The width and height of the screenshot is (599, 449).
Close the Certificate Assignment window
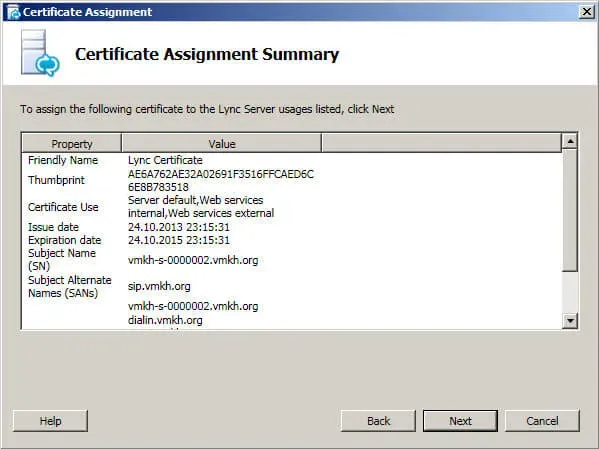click(x=586, y=12)
